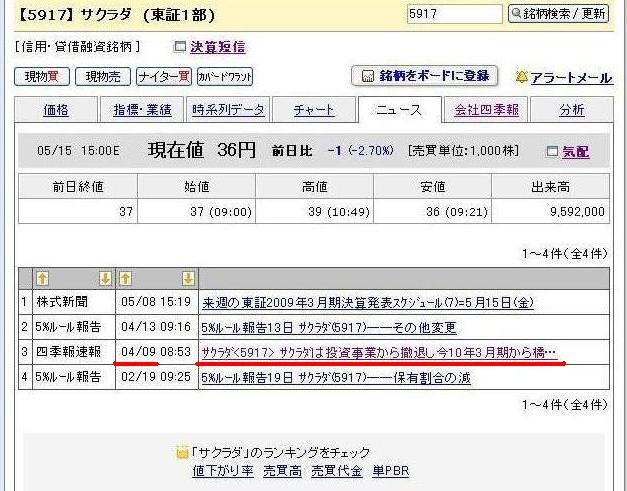The width and height of the screenshot is (627, 491).
Task: Click ascending sort arrow in source column
Action: [x=42, y=278]
